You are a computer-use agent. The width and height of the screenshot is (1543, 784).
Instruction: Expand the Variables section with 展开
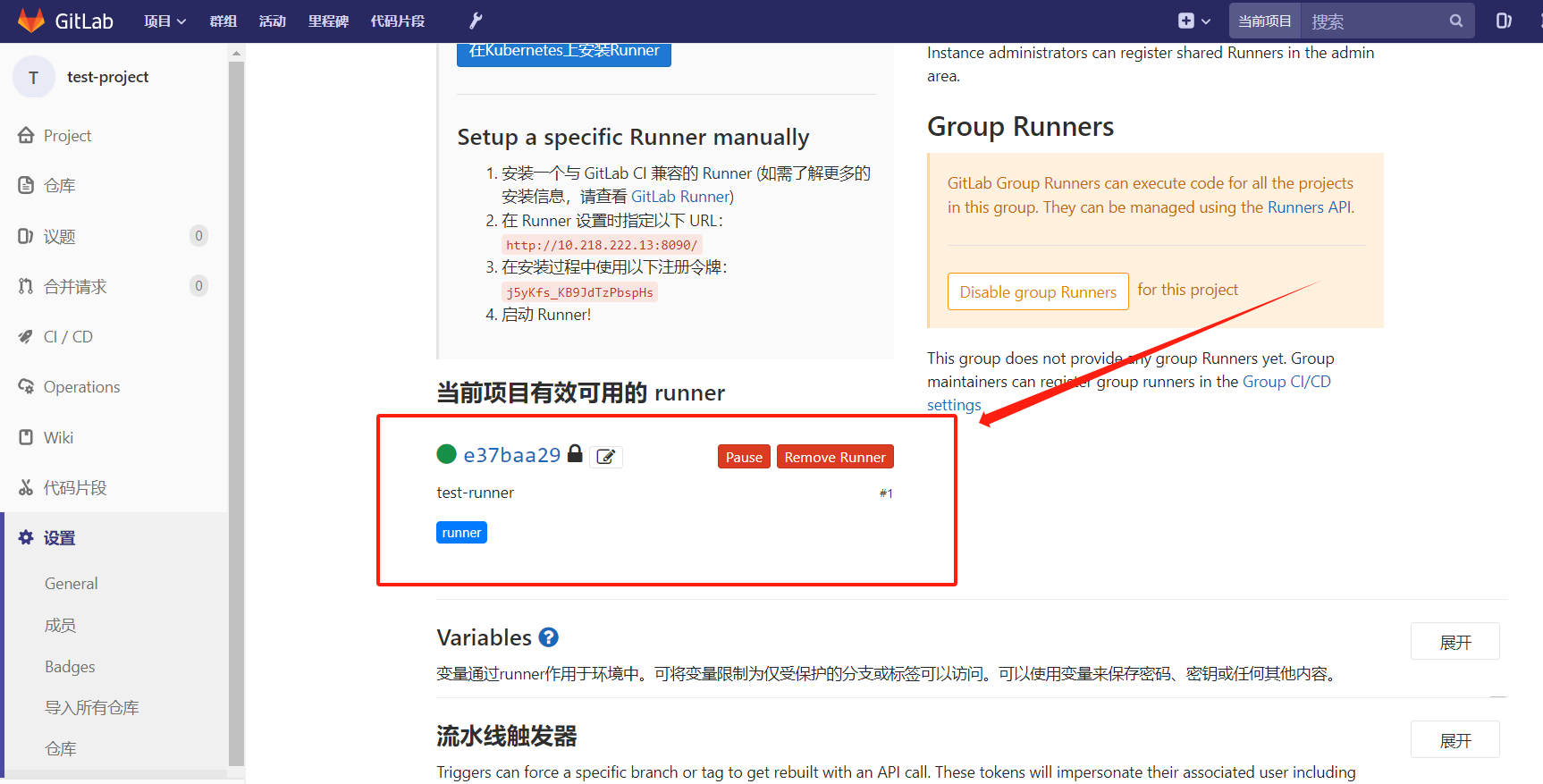(x=1455, y=642)
